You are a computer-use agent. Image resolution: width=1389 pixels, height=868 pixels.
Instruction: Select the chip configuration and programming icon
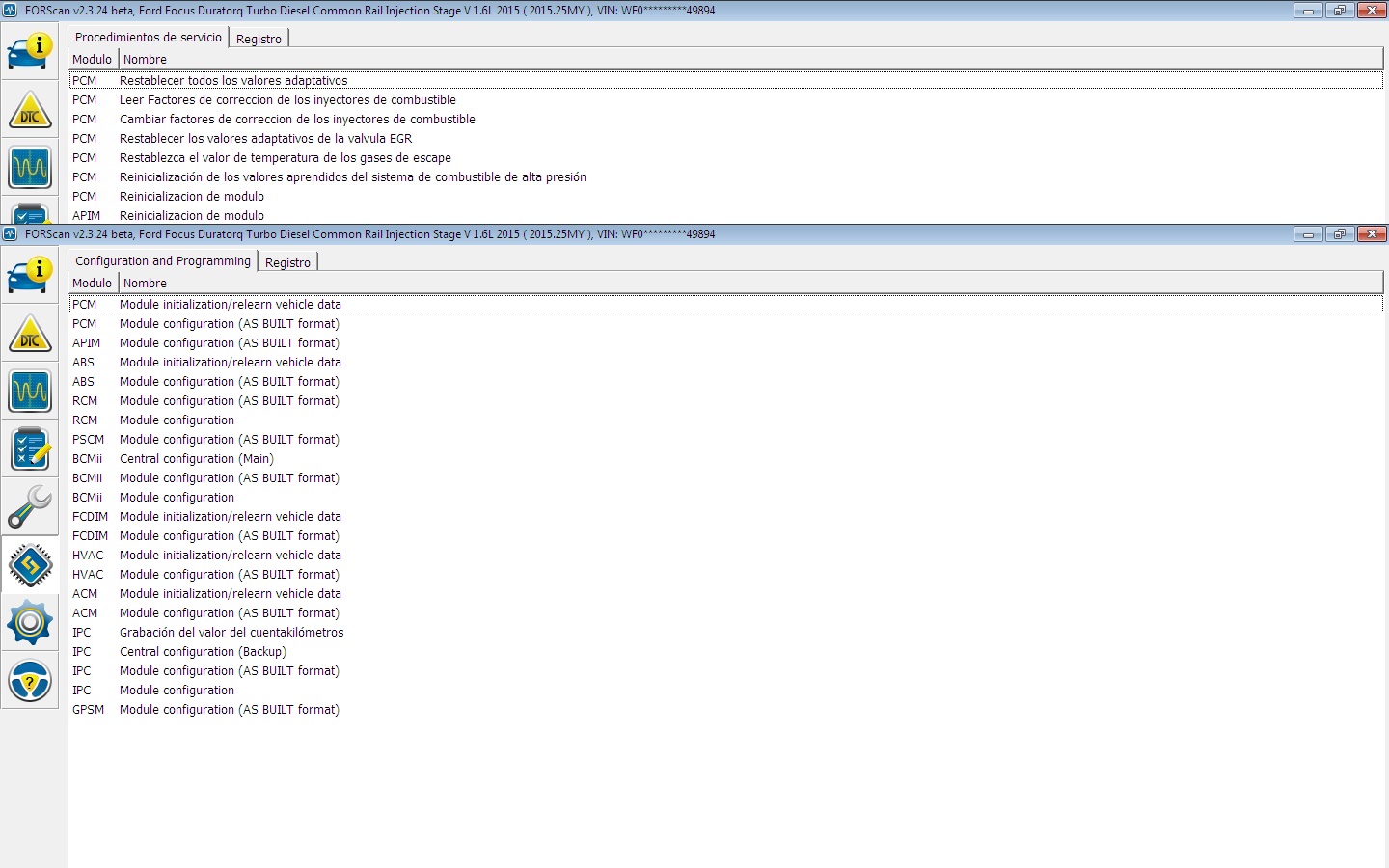(30, 565)
